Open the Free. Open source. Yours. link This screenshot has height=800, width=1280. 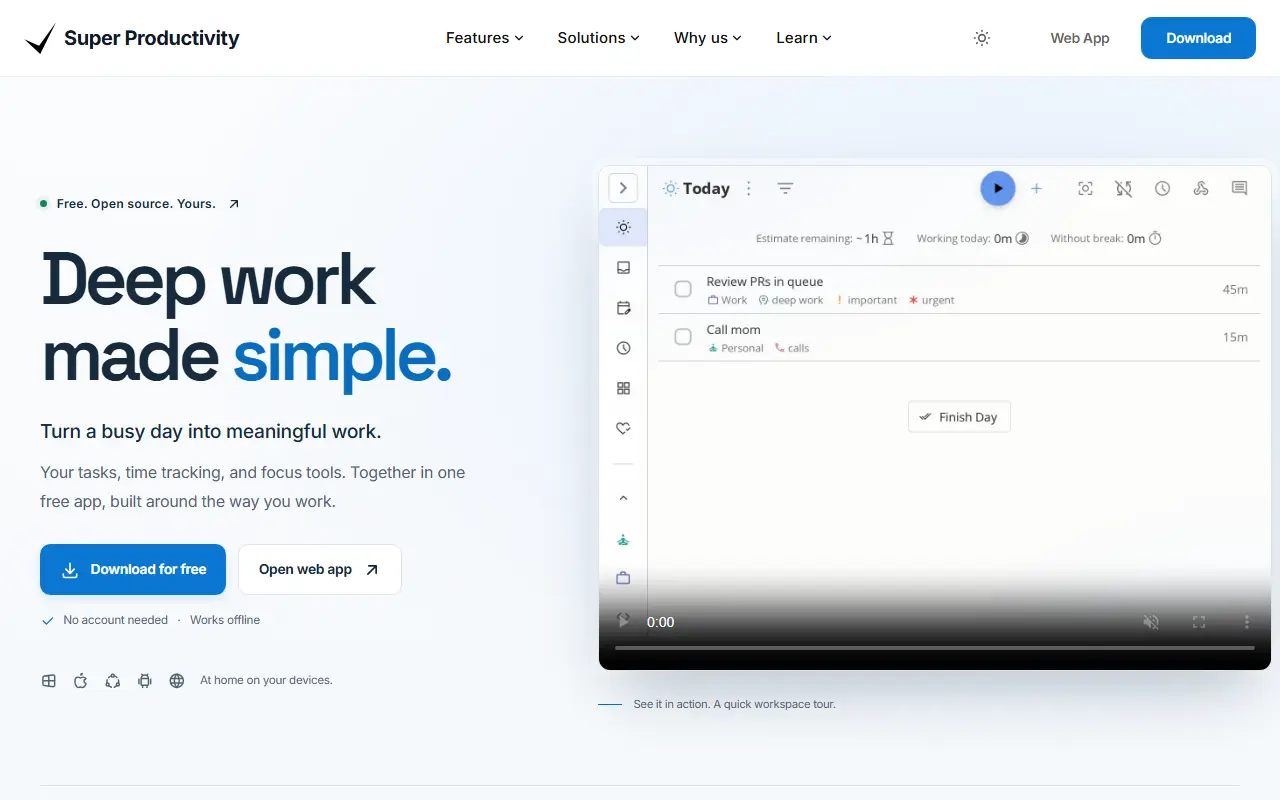pos(139,204)
